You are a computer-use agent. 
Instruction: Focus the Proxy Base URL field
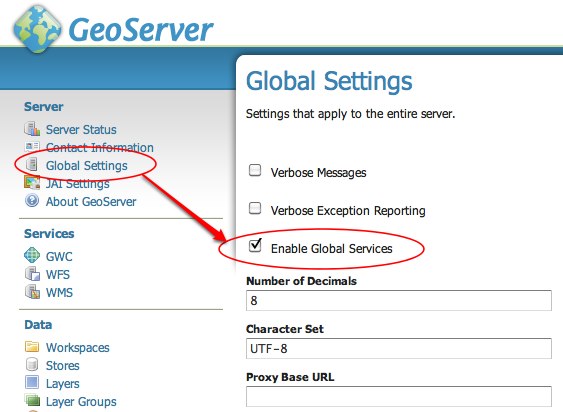pos(399,397)
